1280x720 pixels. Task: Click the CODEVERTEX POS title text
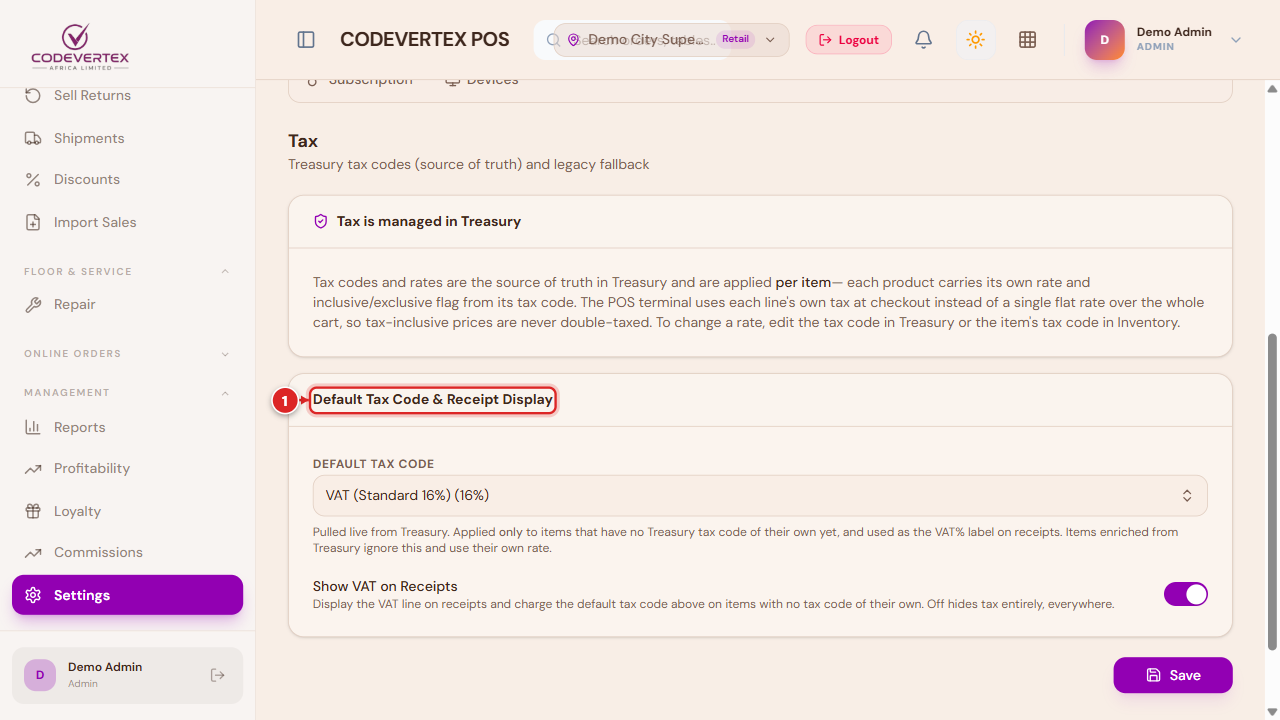425,40
